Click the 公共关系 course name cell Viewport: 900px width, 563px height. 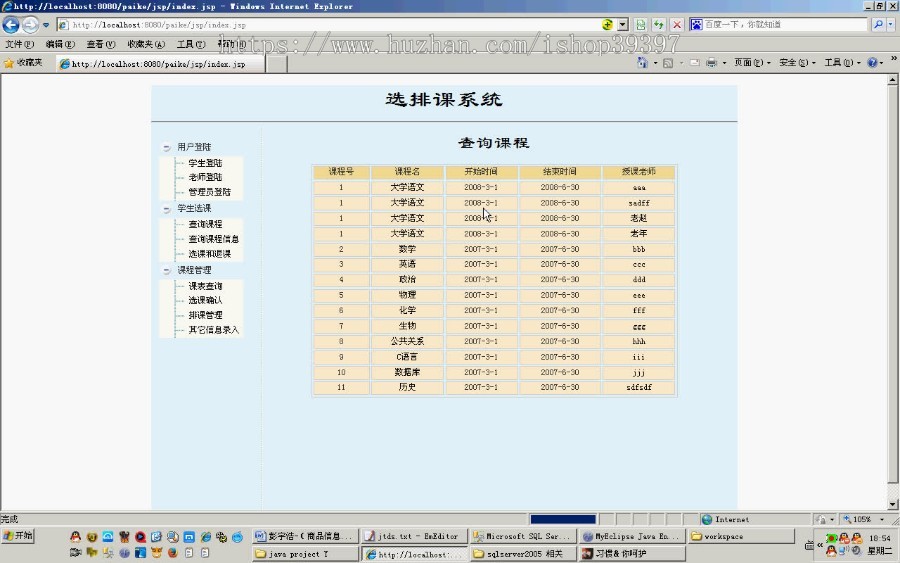[x=407, y=341]
